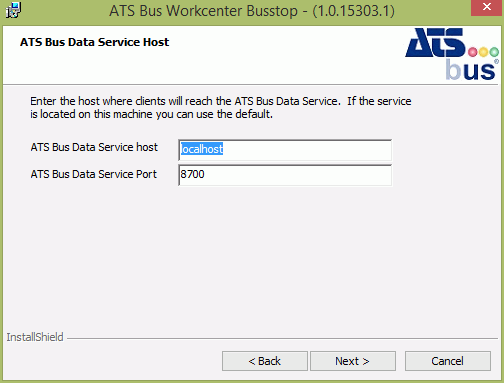The height and width of the screenshot is (383, 504).
Task: Click the 'ATS Bus Data Service host' label
Action: [x=94, y=147]
